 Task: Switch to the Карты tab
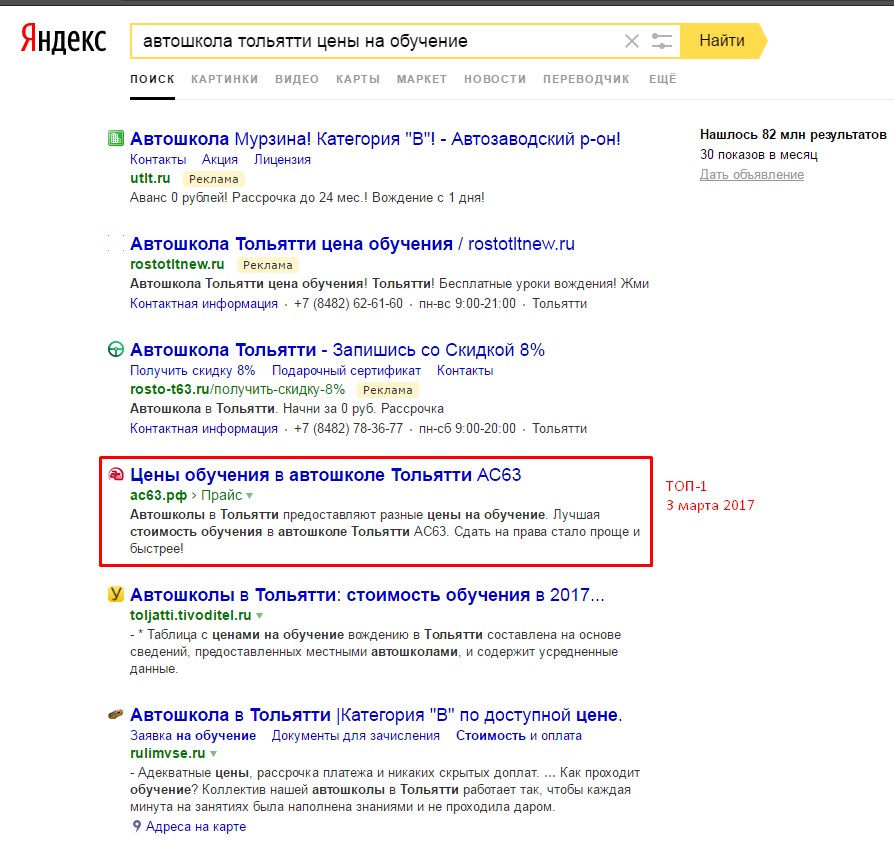click(x=358, y=79)
